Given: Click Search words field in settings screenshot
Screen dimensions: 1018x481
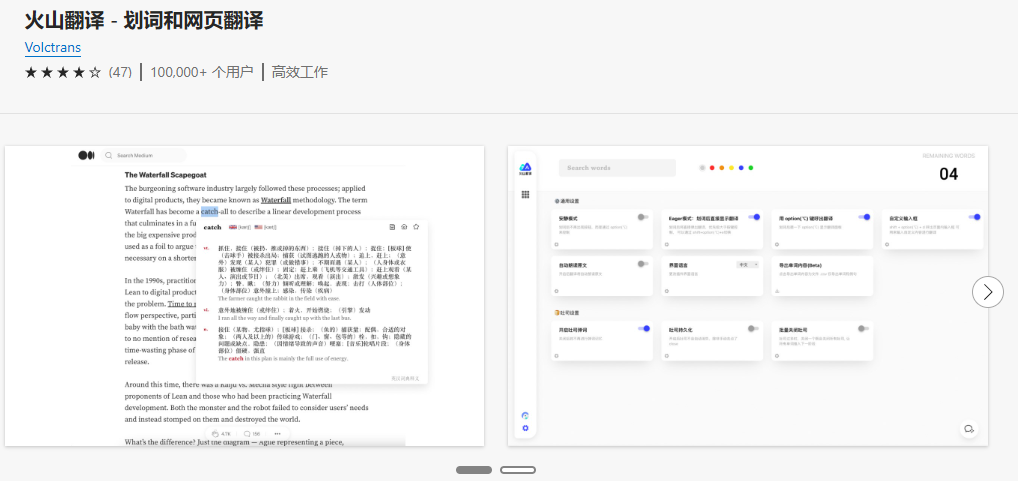Looking at the screenshot, I should click(617, 168).
